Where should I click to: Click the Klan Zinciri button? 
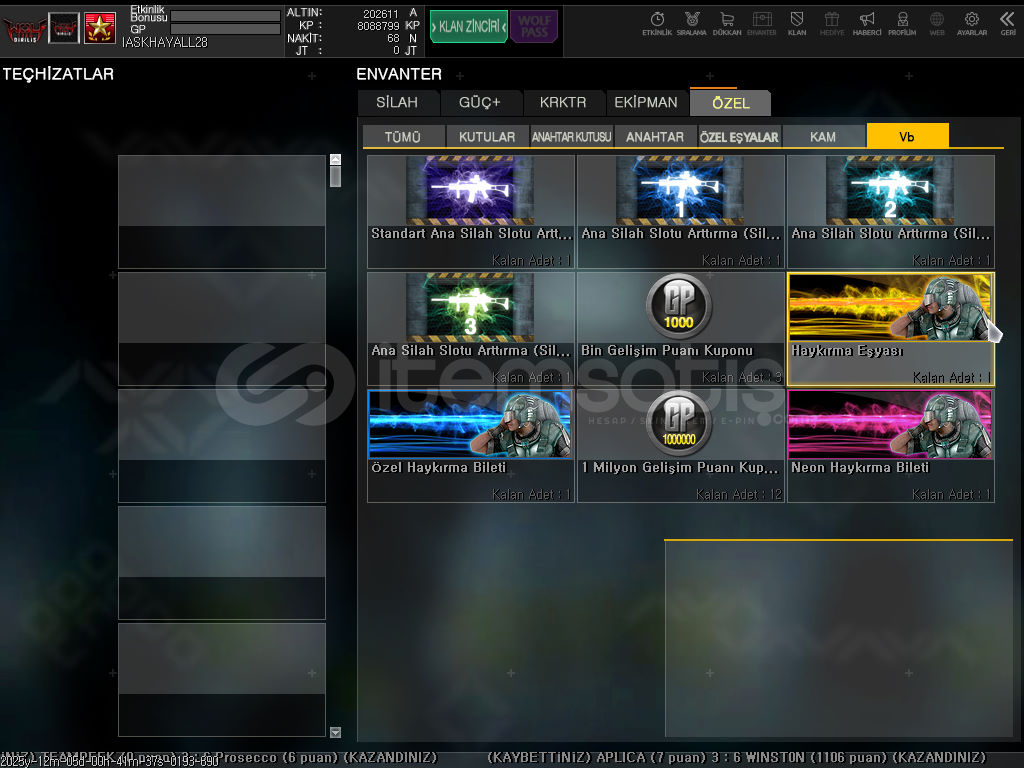pos(468,27)
